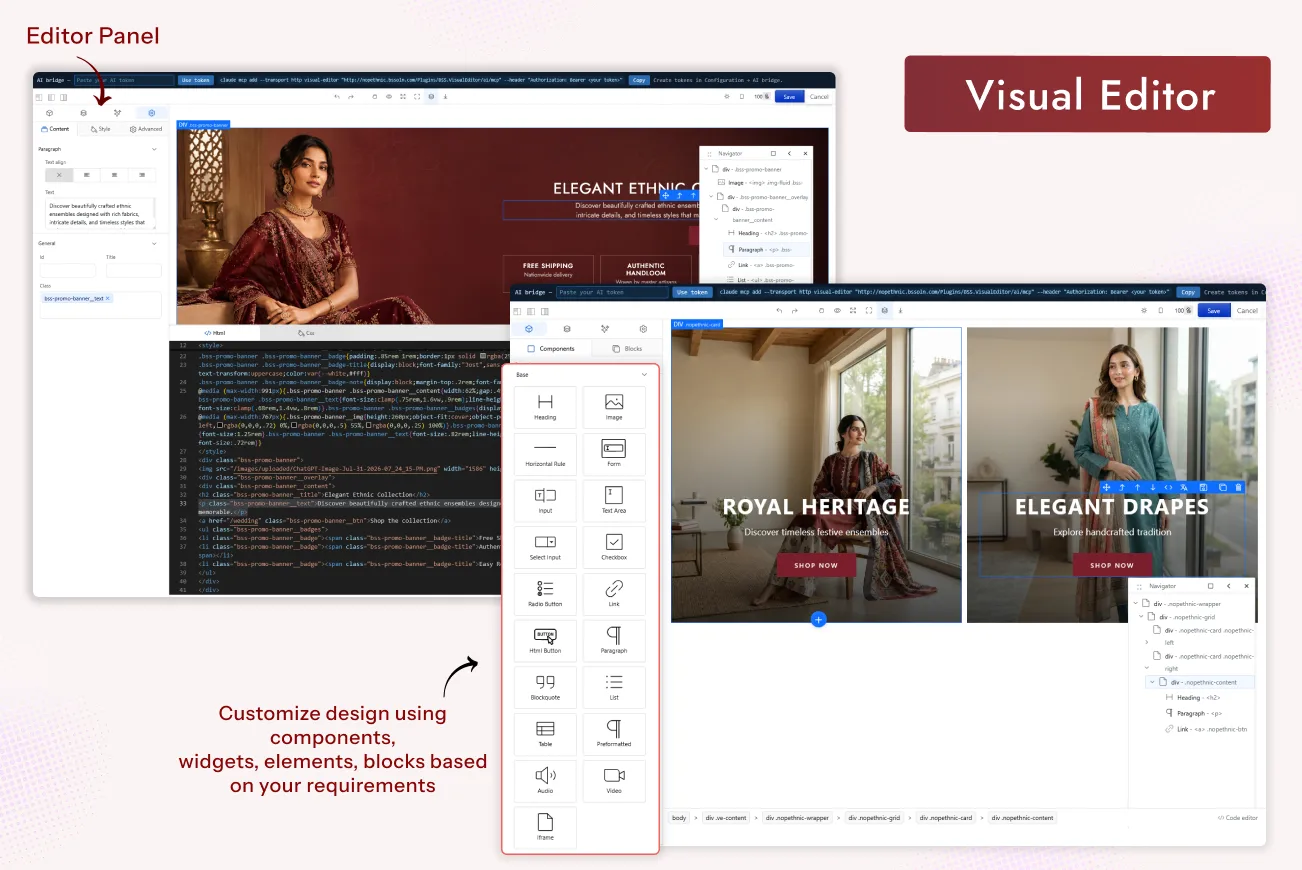Click Cancel in the front editor

(1247, 311)
